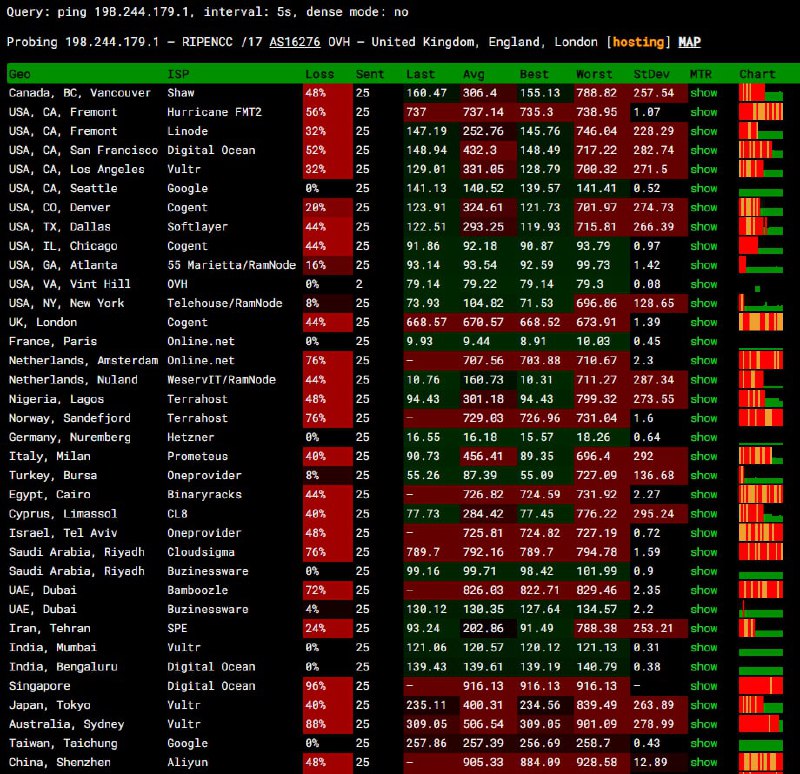Viewport: 800px width, 774px height.
Task: Show MTR for Chicago Cogent row
Action: (703, 246)
